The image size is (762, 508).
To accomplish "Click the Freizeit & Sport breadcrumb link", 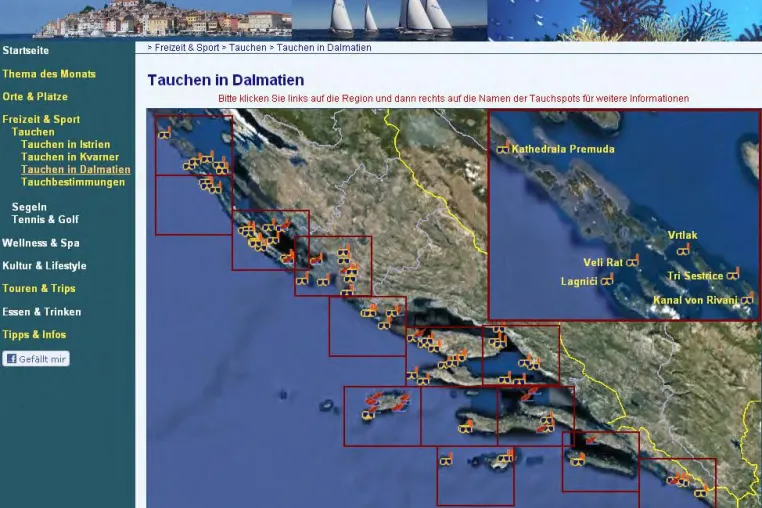I will click(x=187, y=48).
